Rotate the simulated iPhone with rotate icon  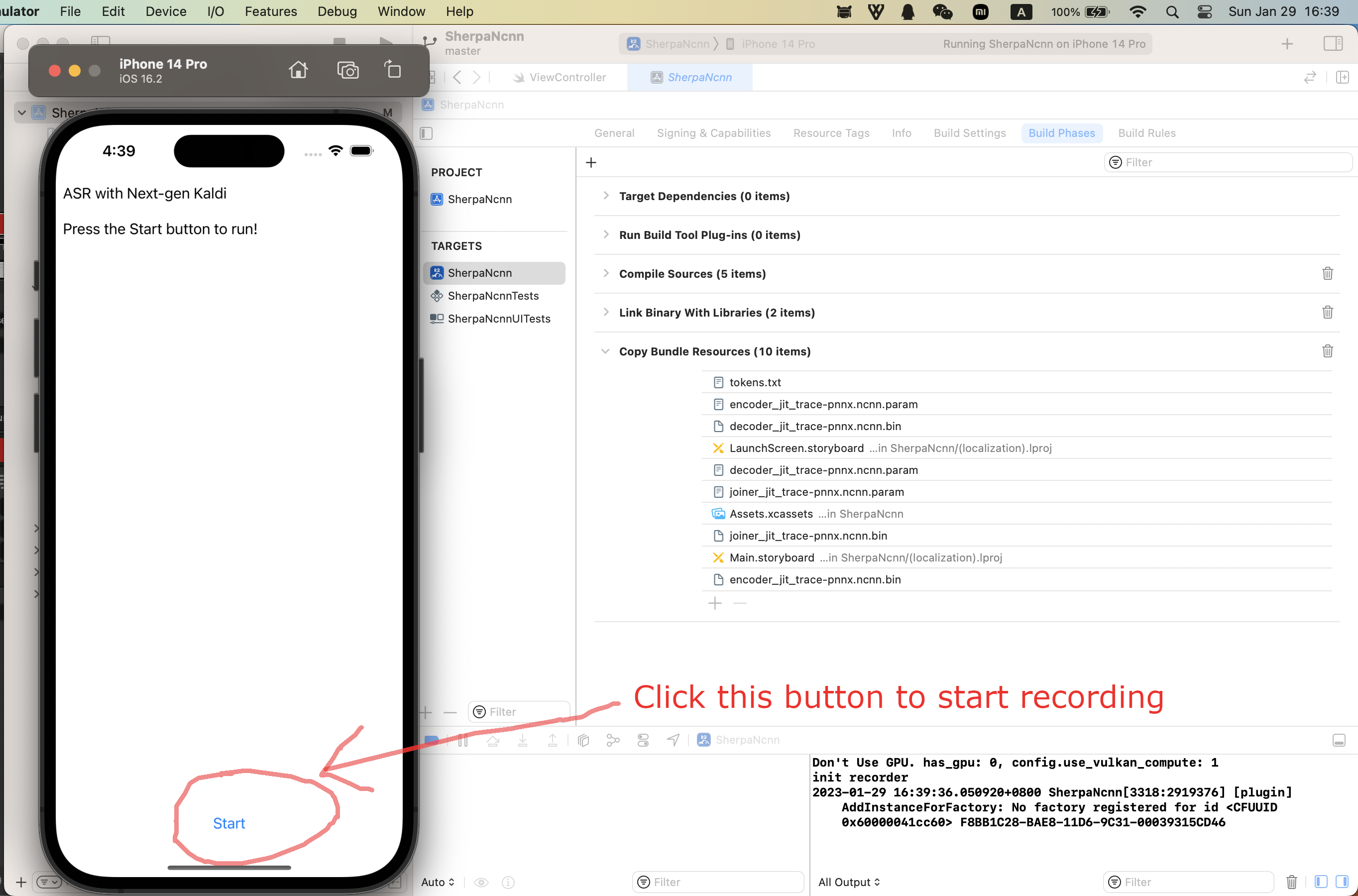392,70
